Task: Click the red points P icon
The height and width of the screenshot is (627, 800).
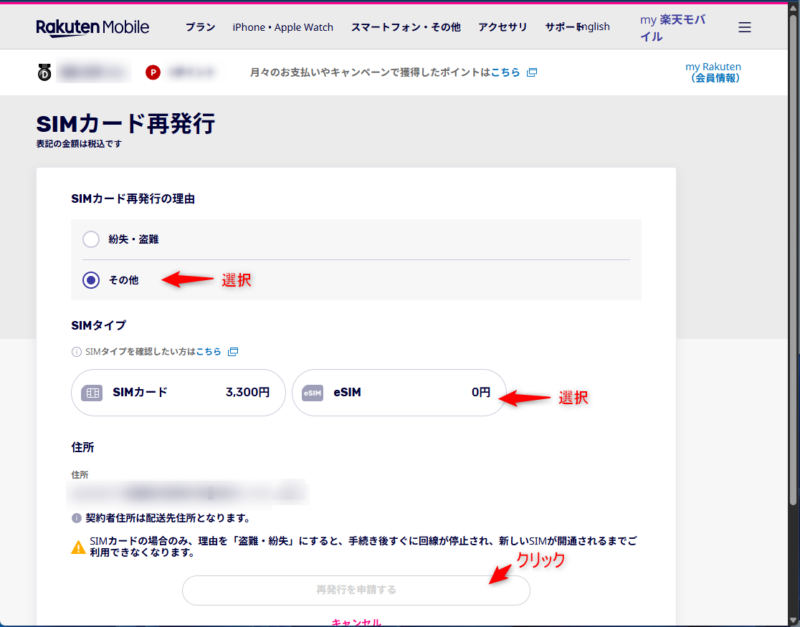Action: tap(153, 72)
